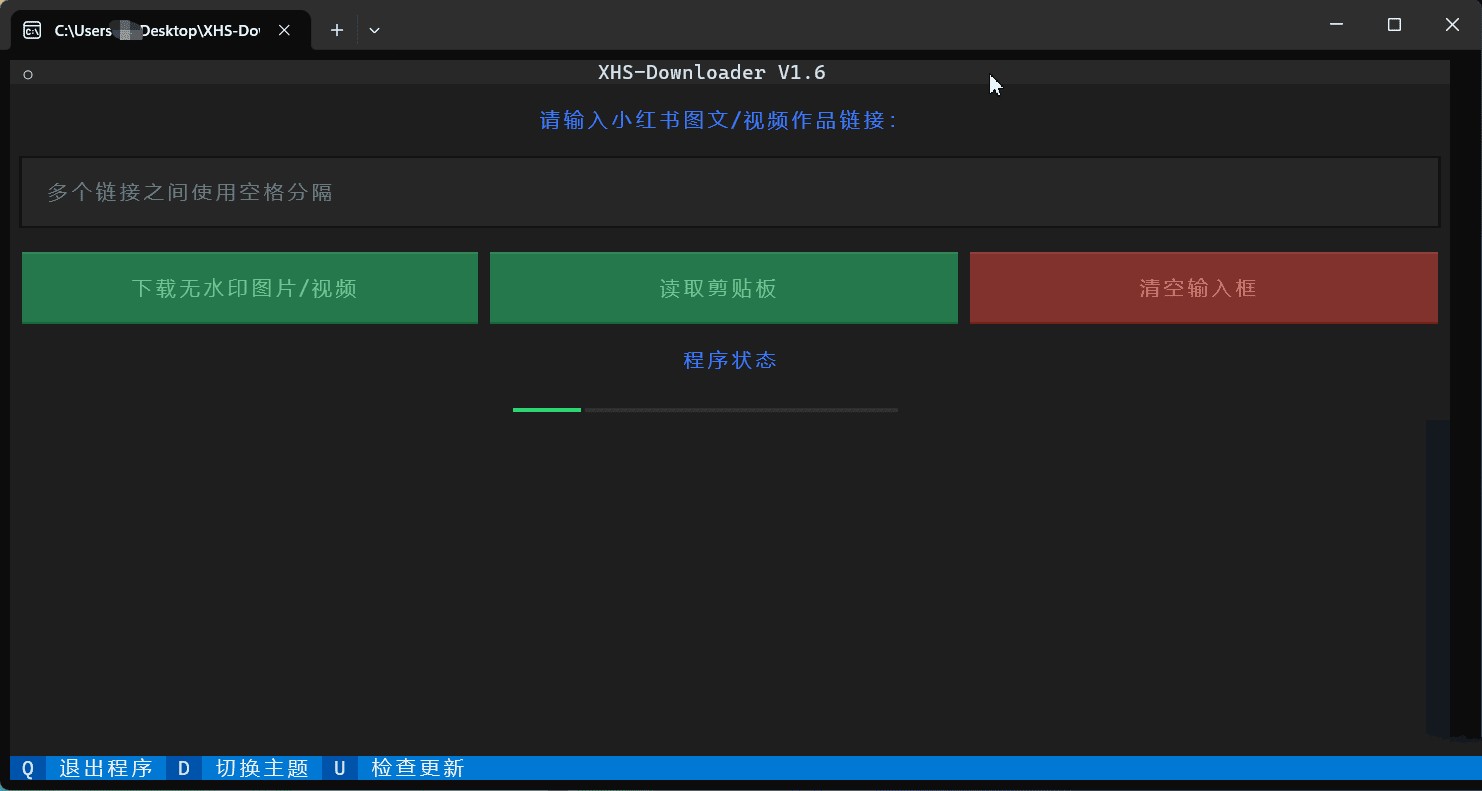Click the green progress bar
Viewport: 1482px width, 791px height.
[x=705, y=410]
